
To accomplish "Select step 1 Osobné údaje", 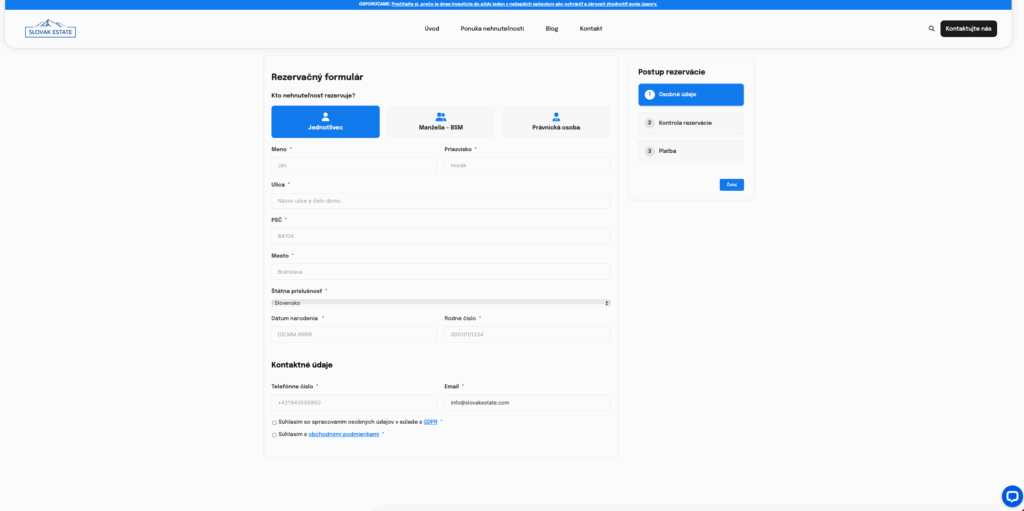I will [690, 95].
